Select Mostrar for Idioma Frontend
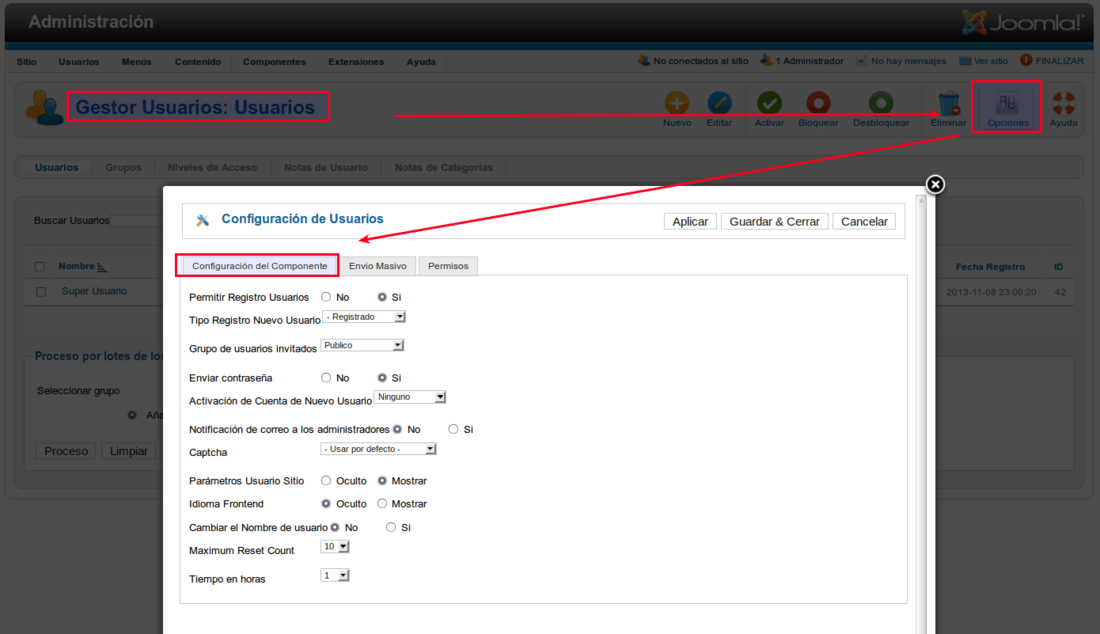This screenshot has height=634, width=1100. (x=382, y=504)
